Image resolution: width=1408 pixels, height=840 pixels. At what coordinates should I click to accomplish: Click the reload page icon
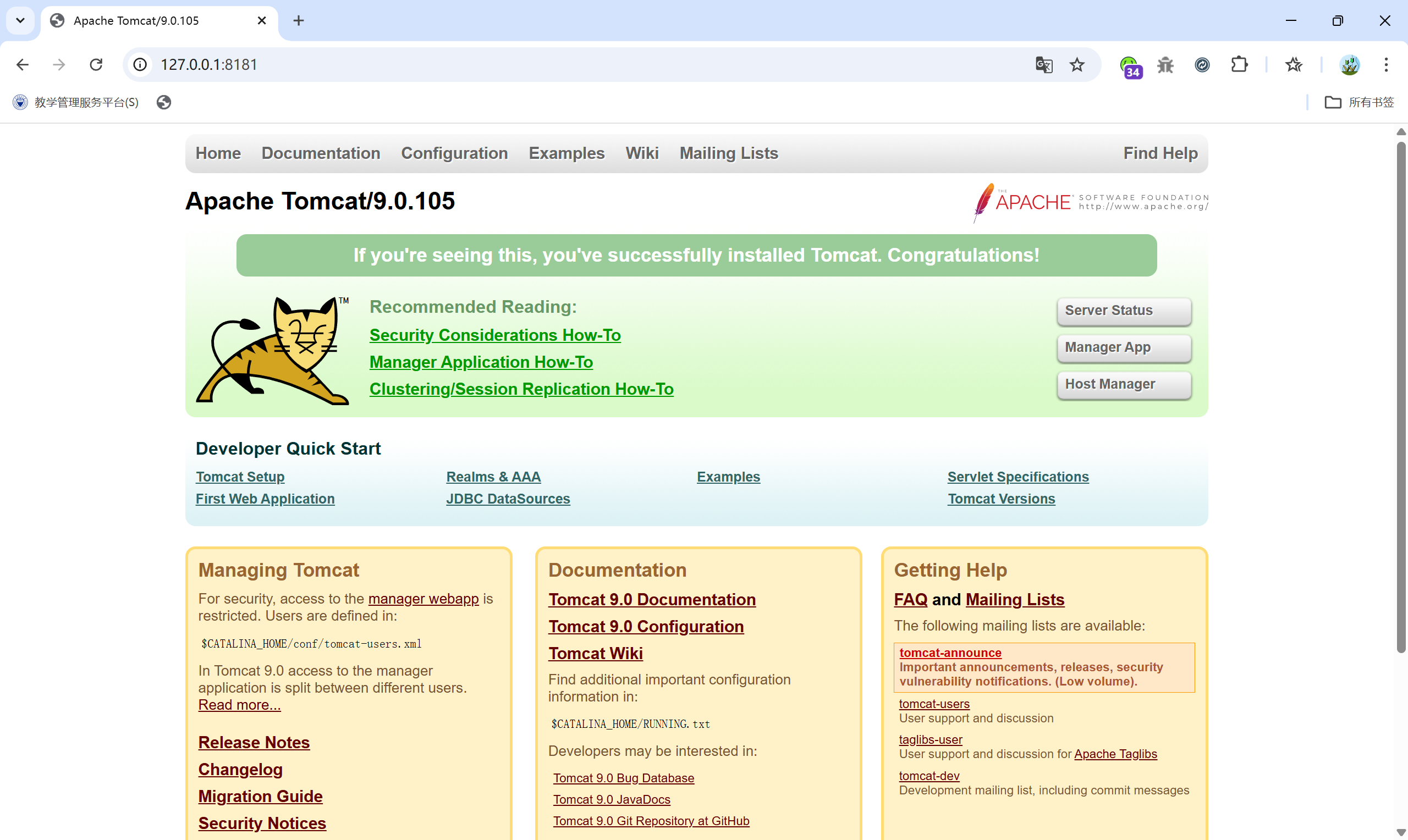pyautogui.click(x=96, y=64)
